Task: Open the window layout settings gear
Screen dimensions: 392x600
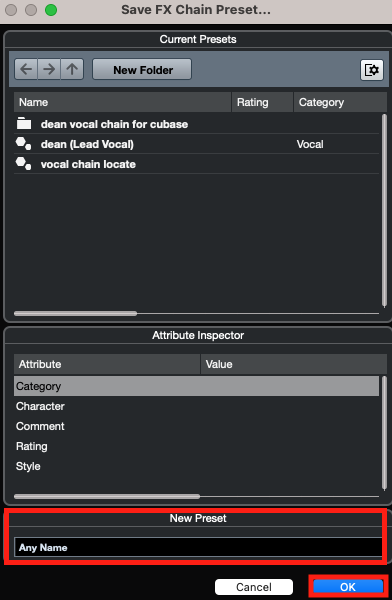Action: [x=372, y=70]
